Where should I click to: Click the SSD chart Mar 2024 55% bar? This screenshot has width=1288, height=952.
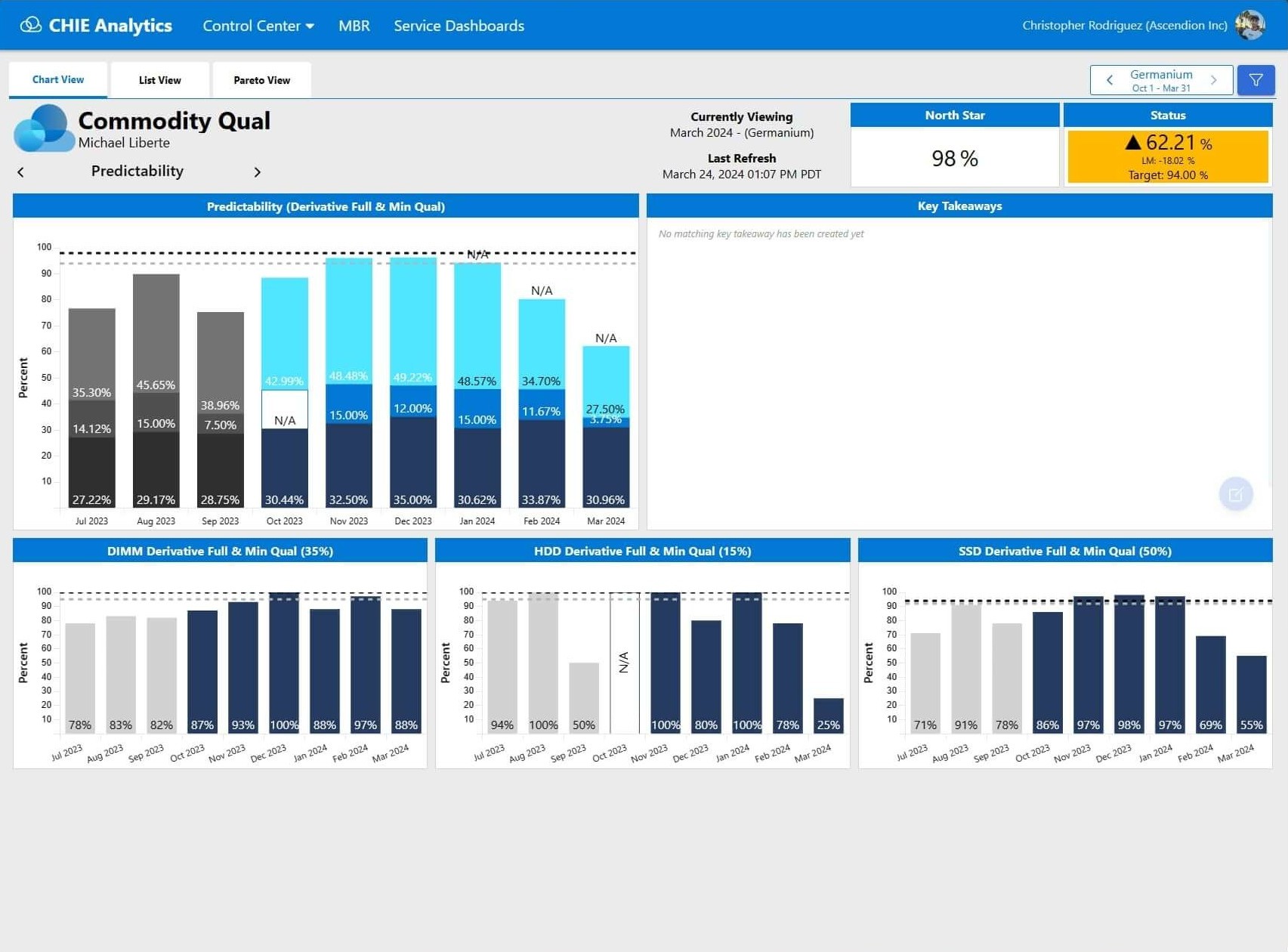coord(1252,694)
